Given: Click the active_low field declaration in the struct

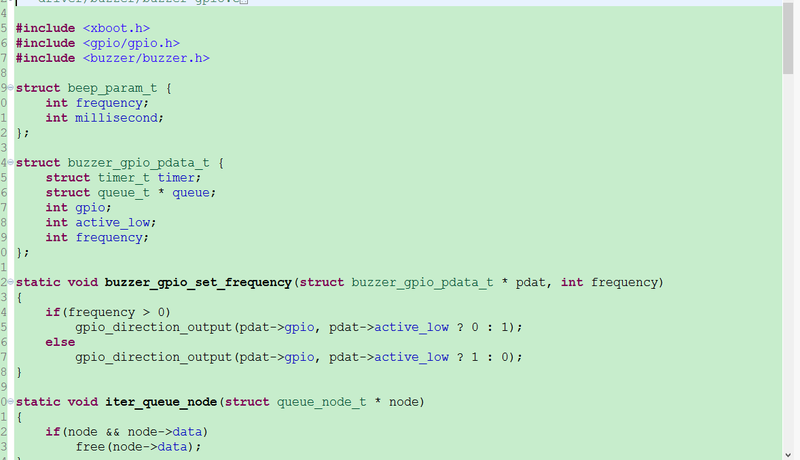Looking at the screenshot, I should pyautogui.click(x=113, y=223).
